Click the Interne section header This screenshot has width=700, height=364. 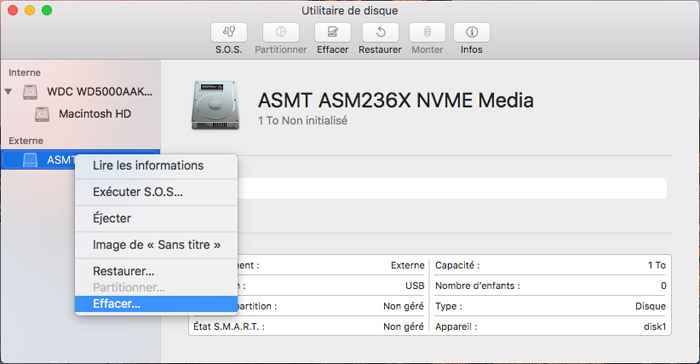(x=25, y=72)
